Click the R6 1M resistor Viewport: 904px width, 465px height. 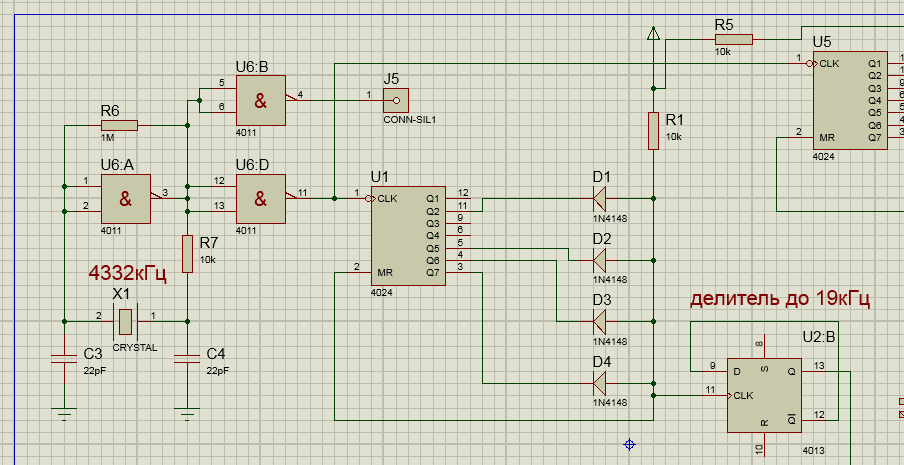click(x=119, y=125)
